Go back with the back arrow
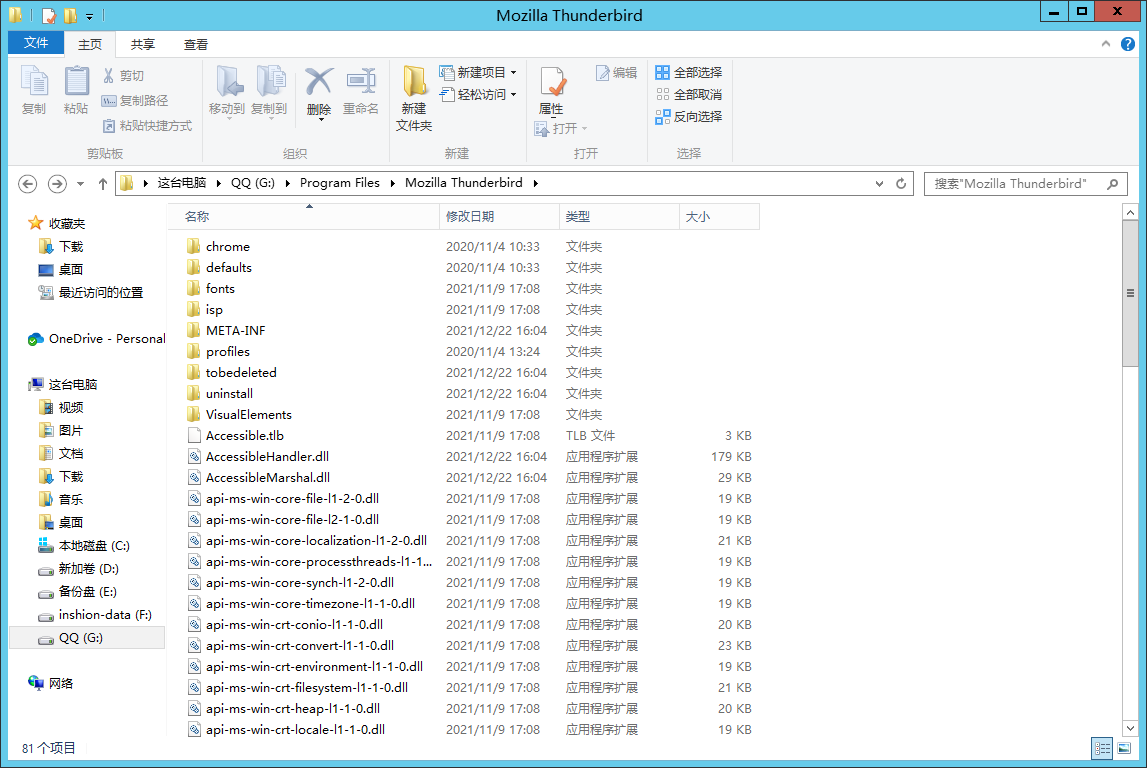The height and width of the screenshot is (768, 1147). [x=28, y=184]
